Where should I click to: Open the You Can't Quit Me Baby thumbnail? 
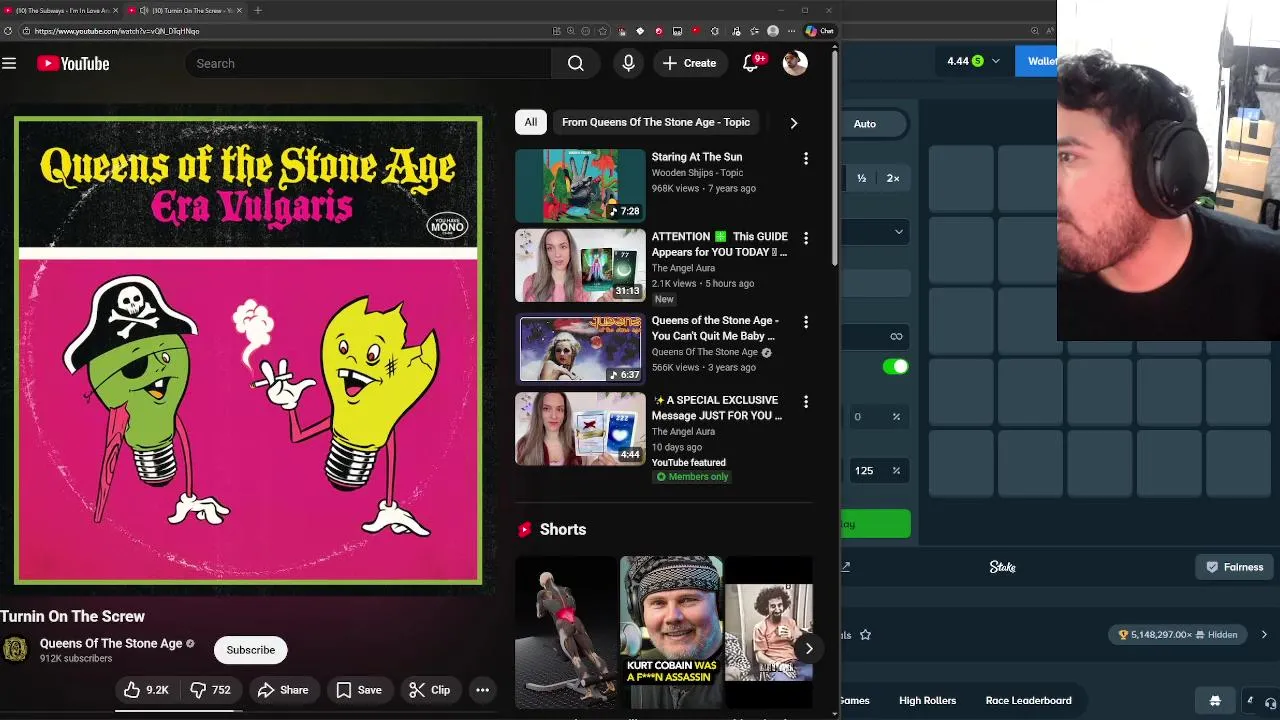580,349
